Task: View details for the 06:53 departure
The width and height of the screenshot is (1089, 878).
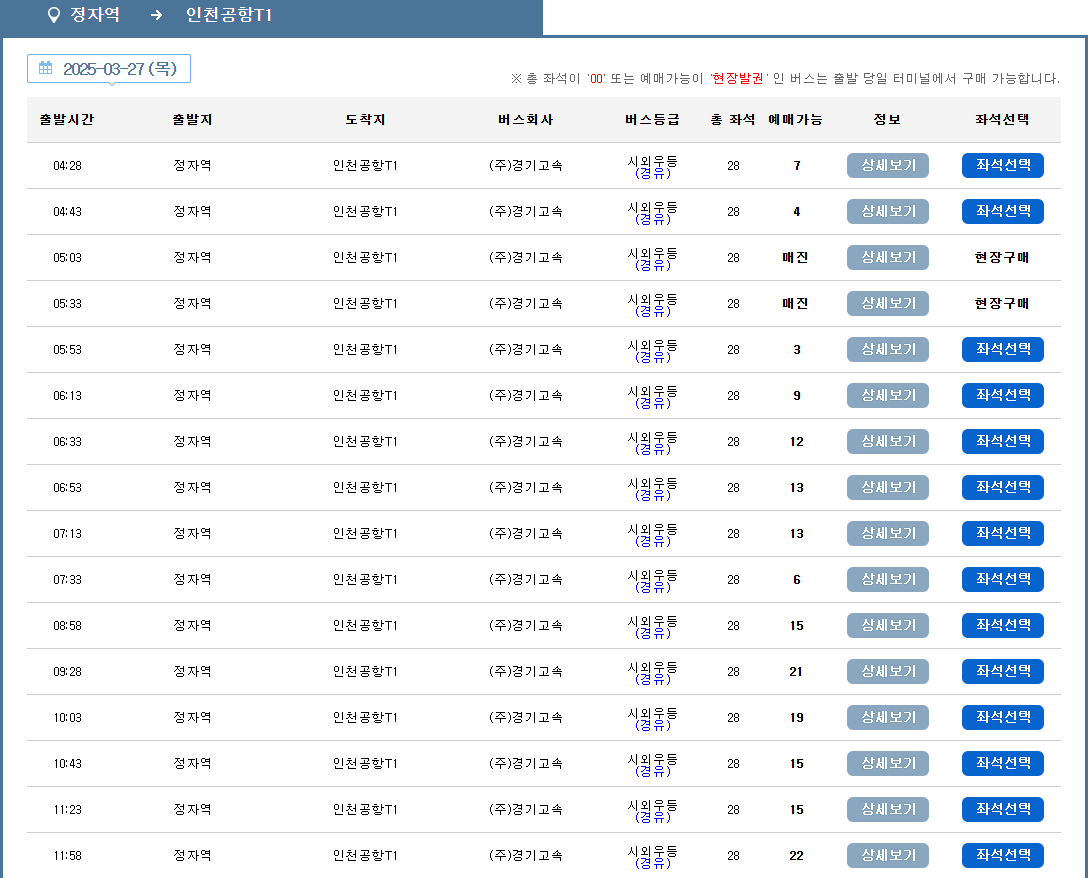Action: (887, 487)
